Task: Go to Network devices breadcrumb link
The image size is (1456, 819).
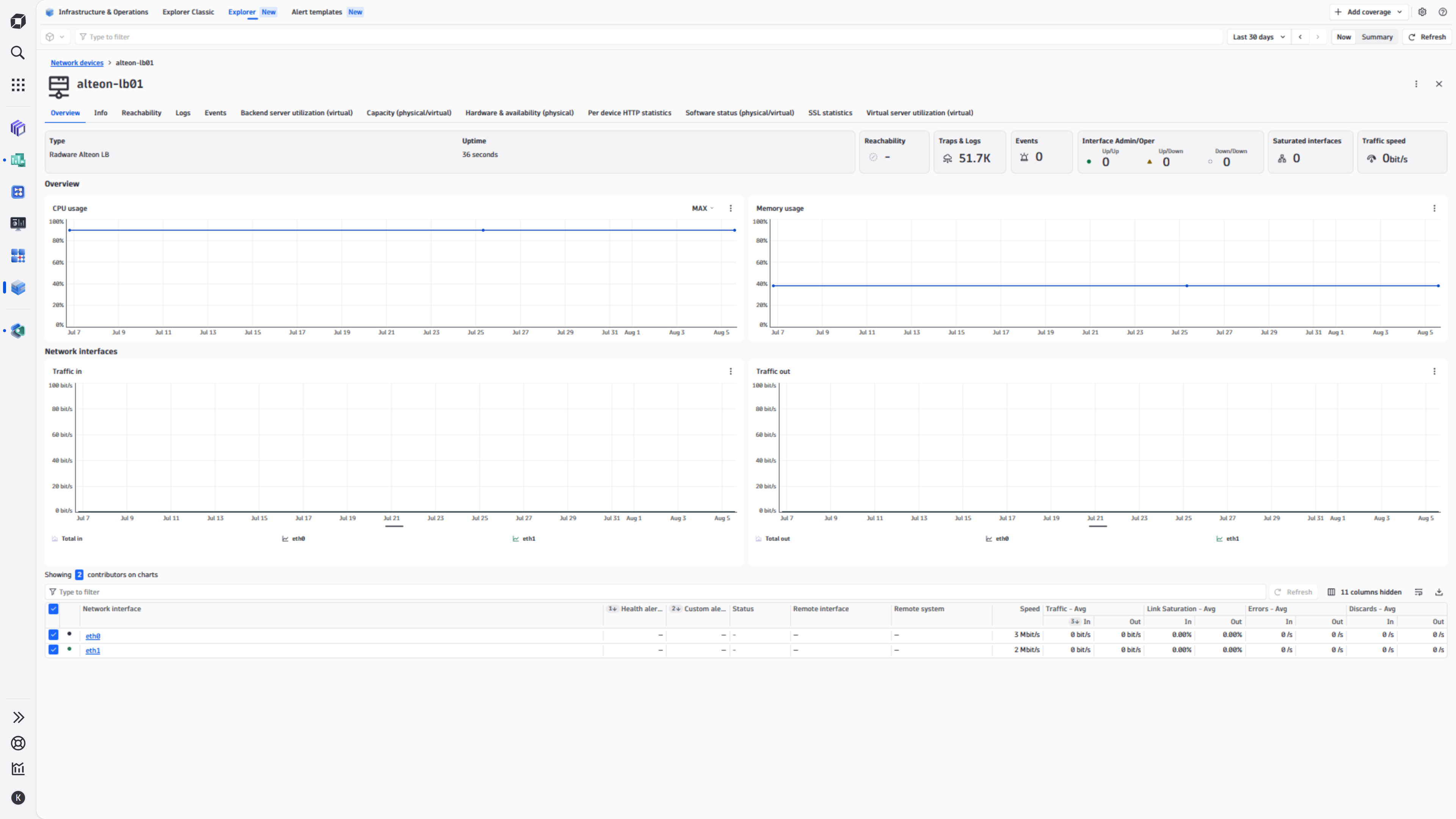Action: tap(77, 63)
